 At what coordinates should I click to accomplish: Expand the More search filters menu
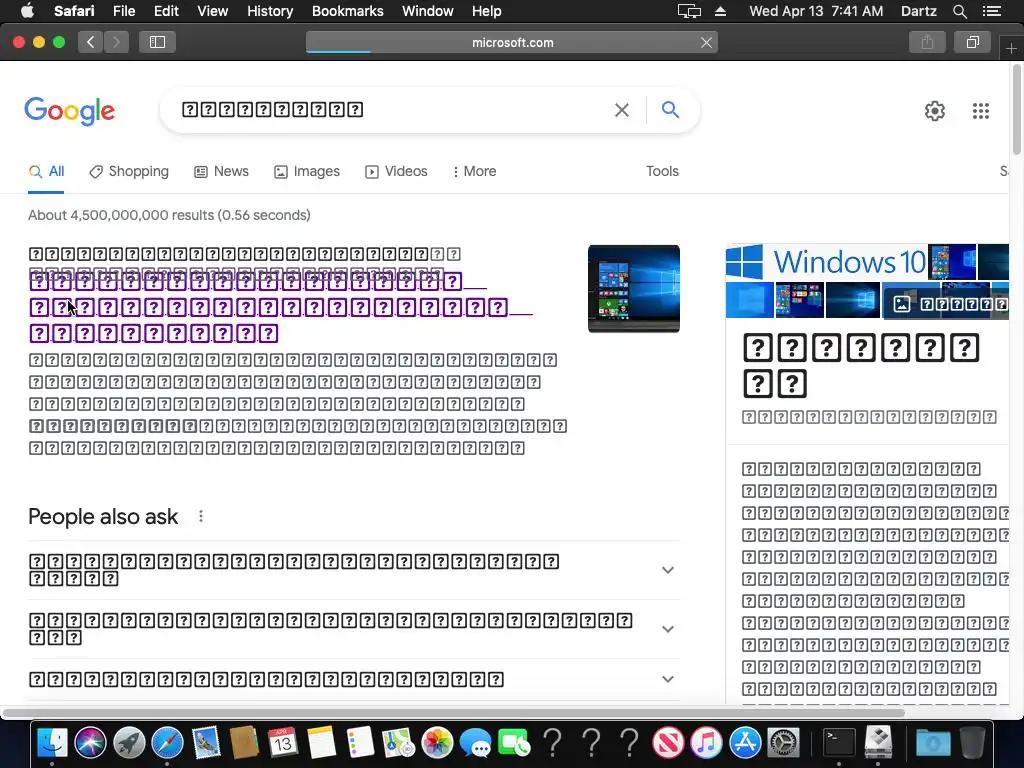pos(475,171)
